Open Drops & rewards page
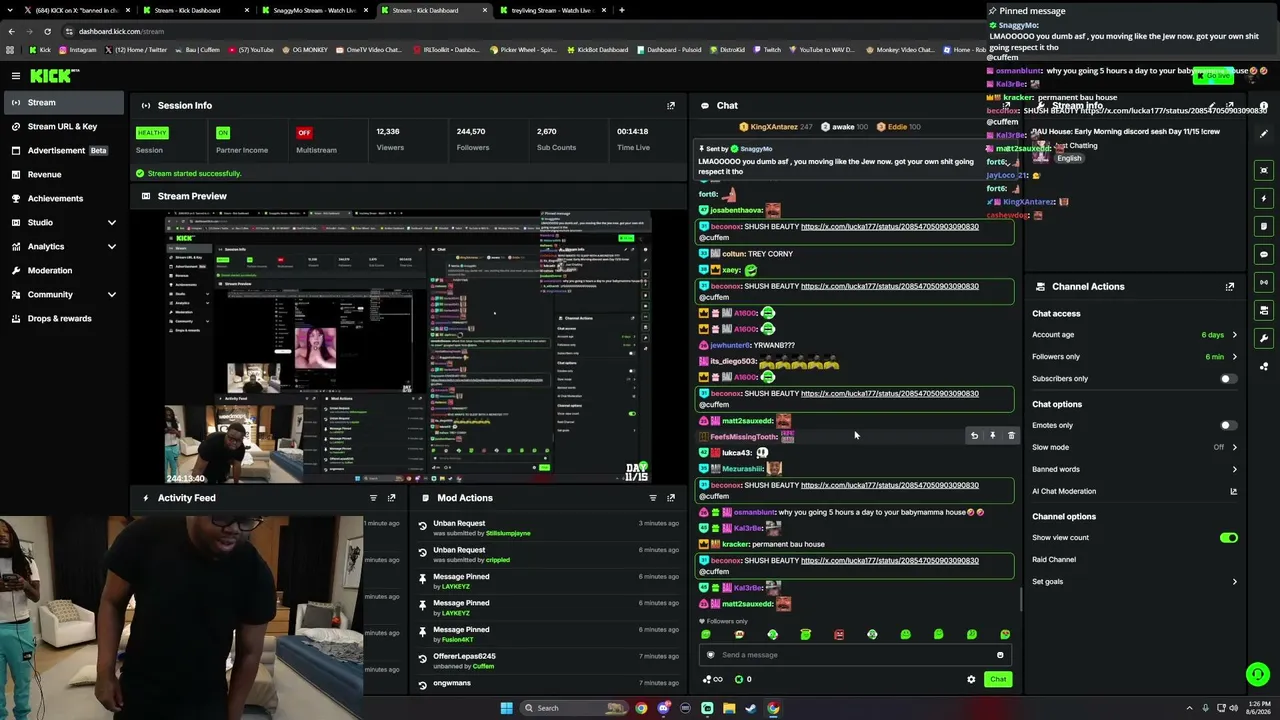 [x=62, y=318]
